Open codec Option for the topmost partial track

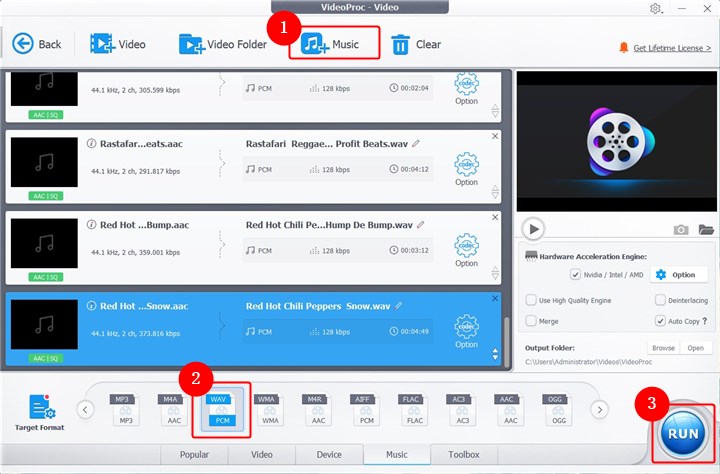click(x=467, y=90)
